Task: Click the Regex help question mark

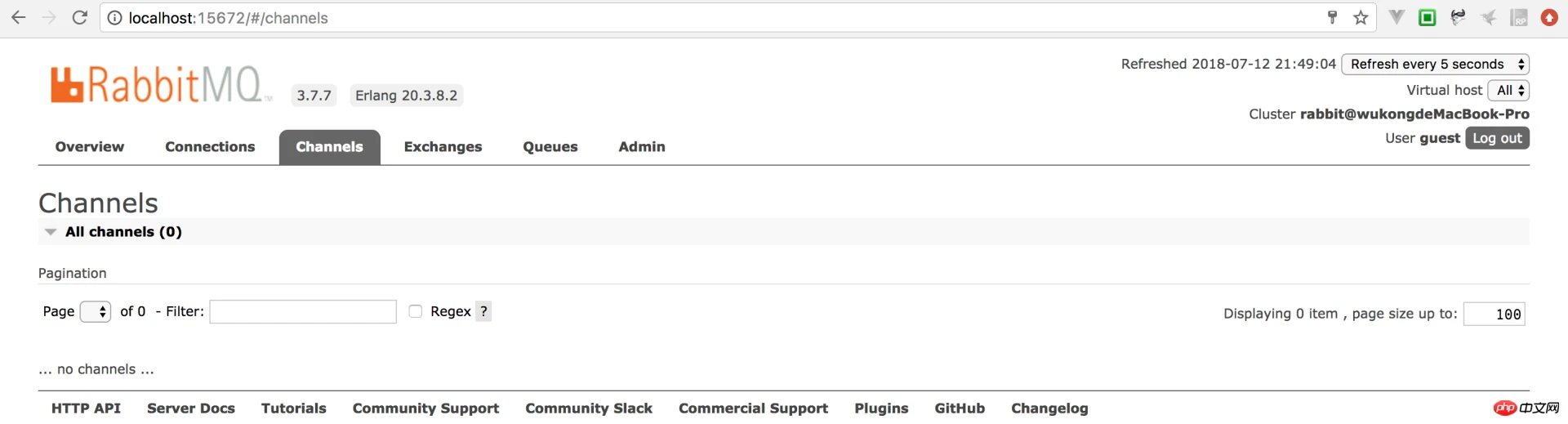Action: (483, 311)
